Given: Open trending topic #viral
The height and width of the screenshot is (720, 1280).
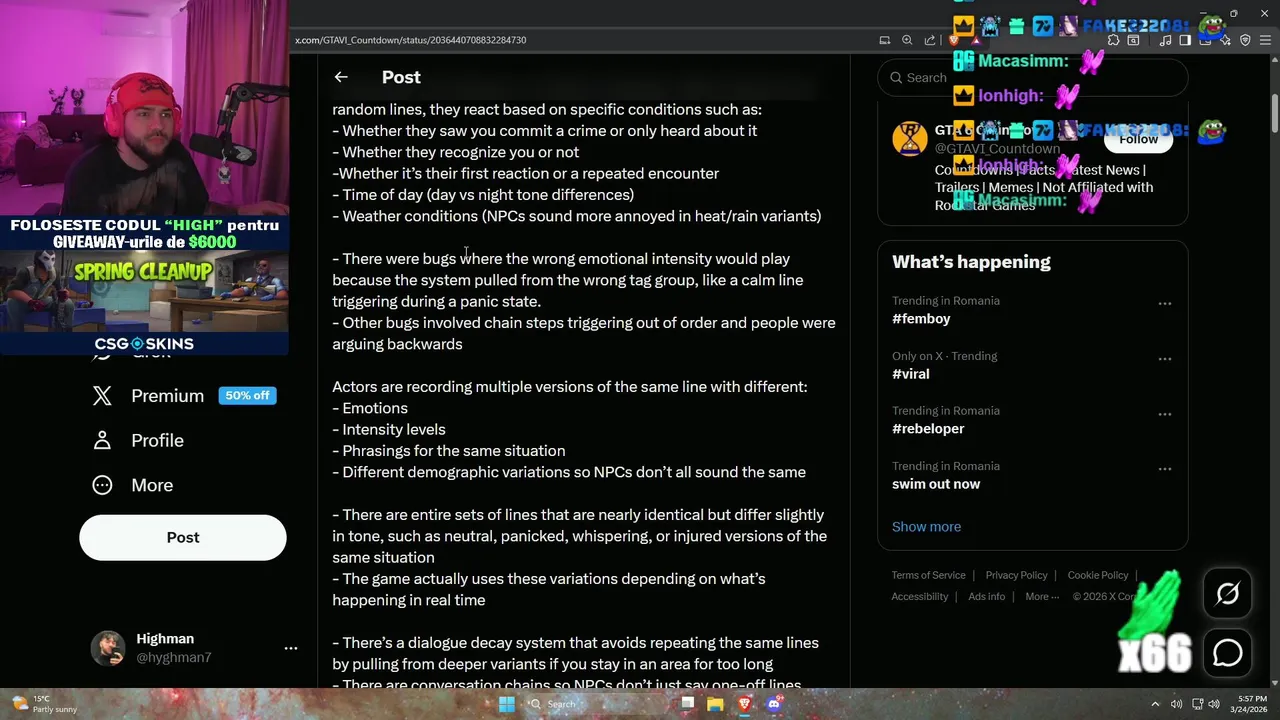Looking at the screenshot, I should tap(910, 374).
